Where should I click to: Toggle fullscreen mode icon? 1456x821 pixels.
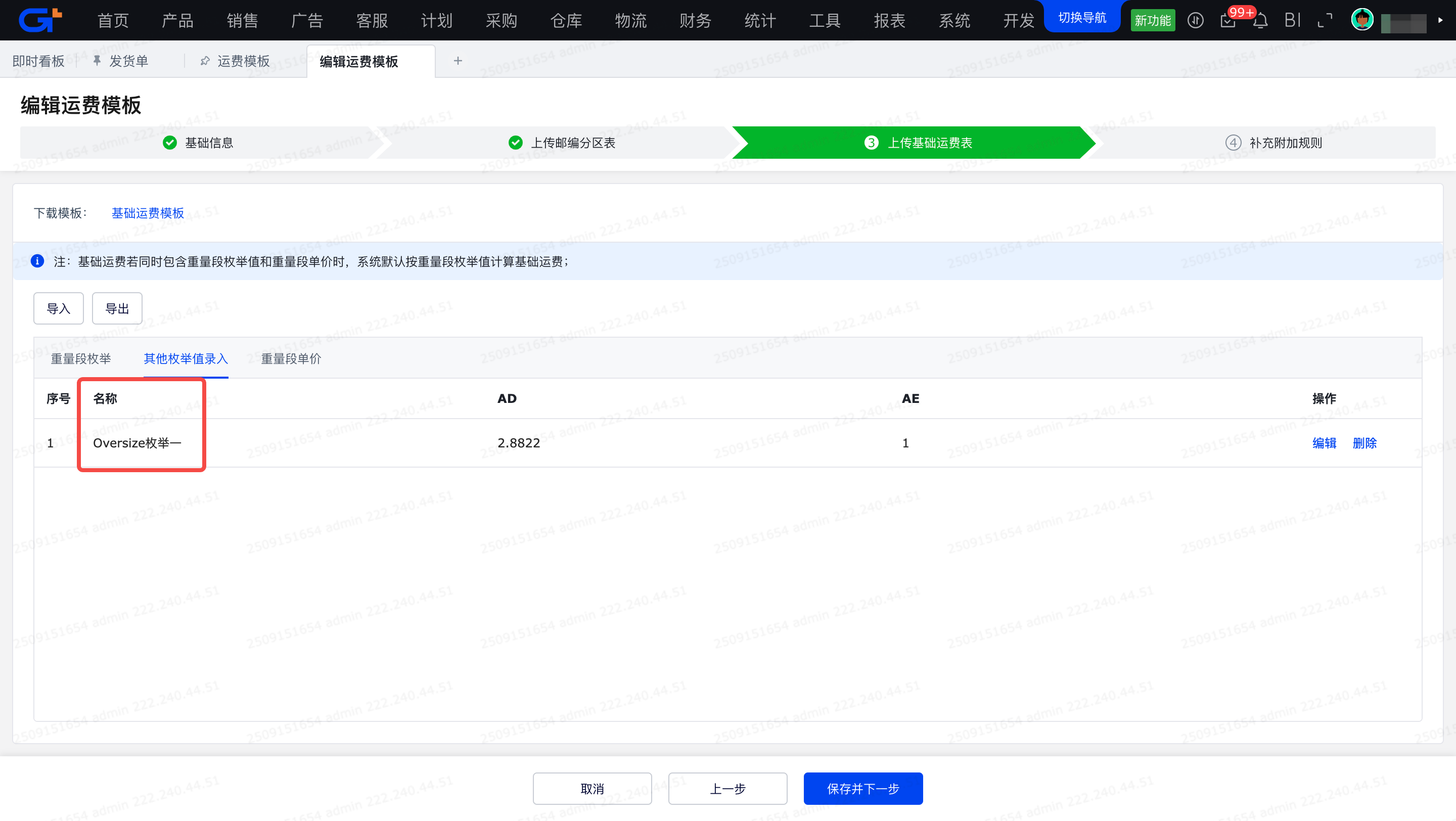pyautogui.click(x=1325, y=21)
